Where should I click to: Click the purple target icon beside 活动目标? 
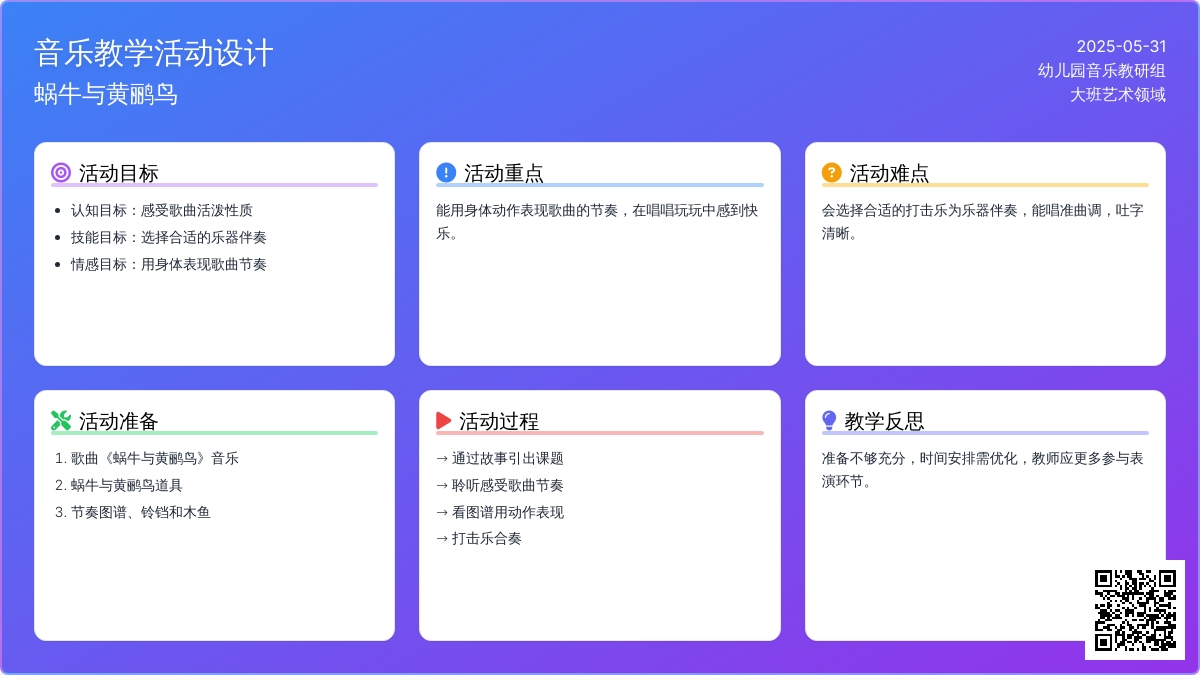point(61,173)
